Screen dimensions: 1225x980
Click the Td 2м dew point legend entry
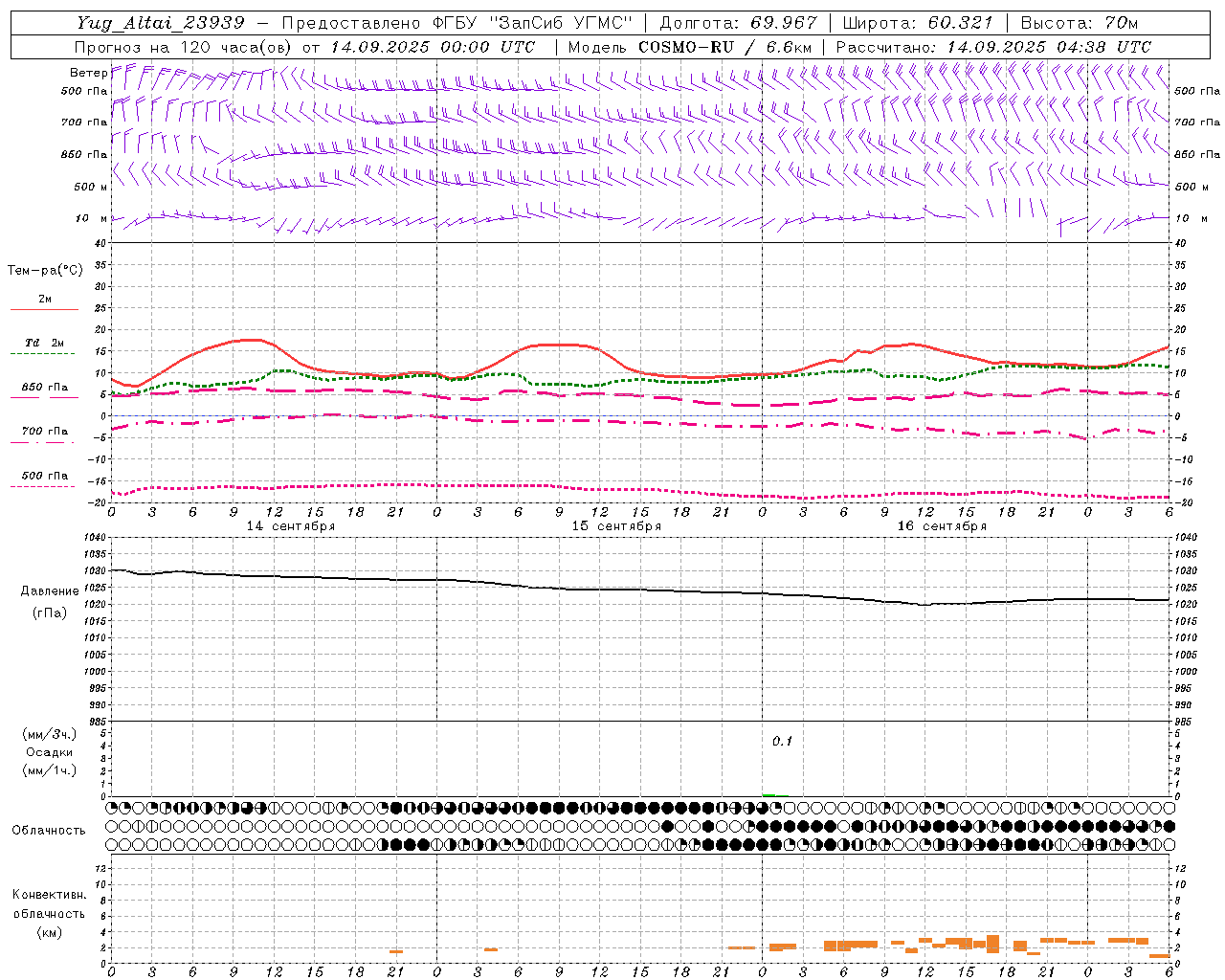pos(45,343)
